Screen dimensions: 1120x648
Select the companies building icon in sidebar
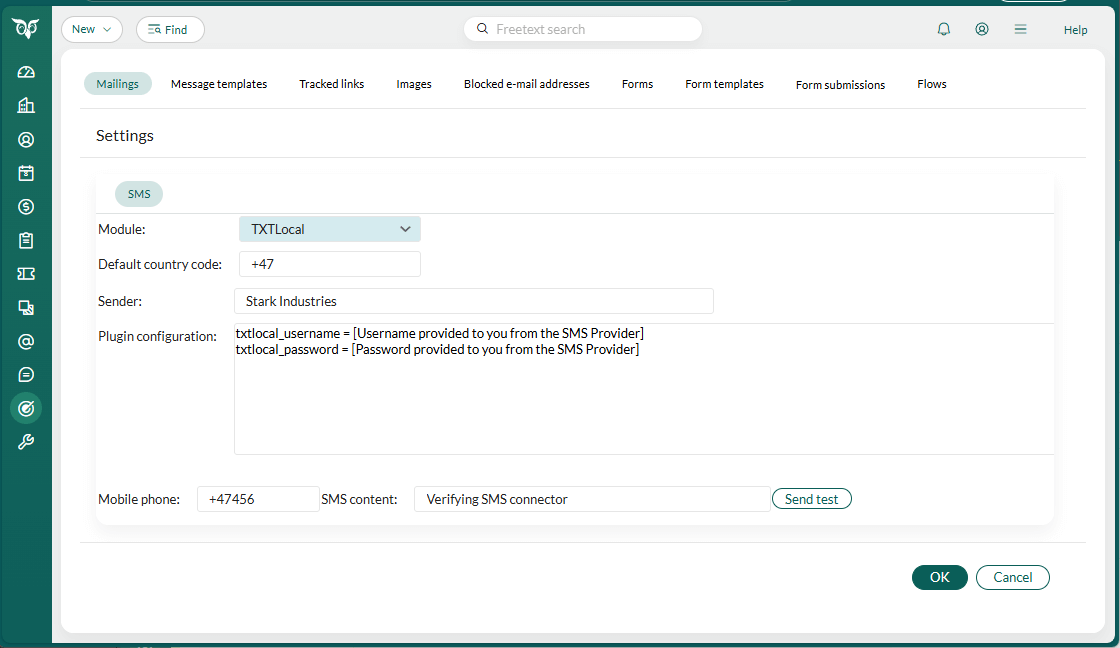(x=26, y=105)
